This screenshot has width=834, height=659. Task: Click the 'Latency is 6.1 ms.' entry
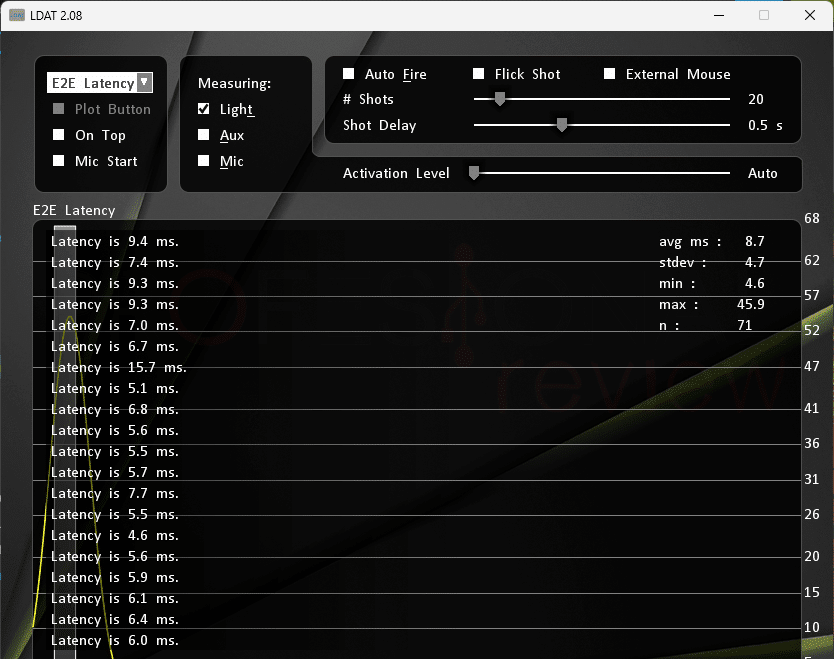tap(115, 599)
